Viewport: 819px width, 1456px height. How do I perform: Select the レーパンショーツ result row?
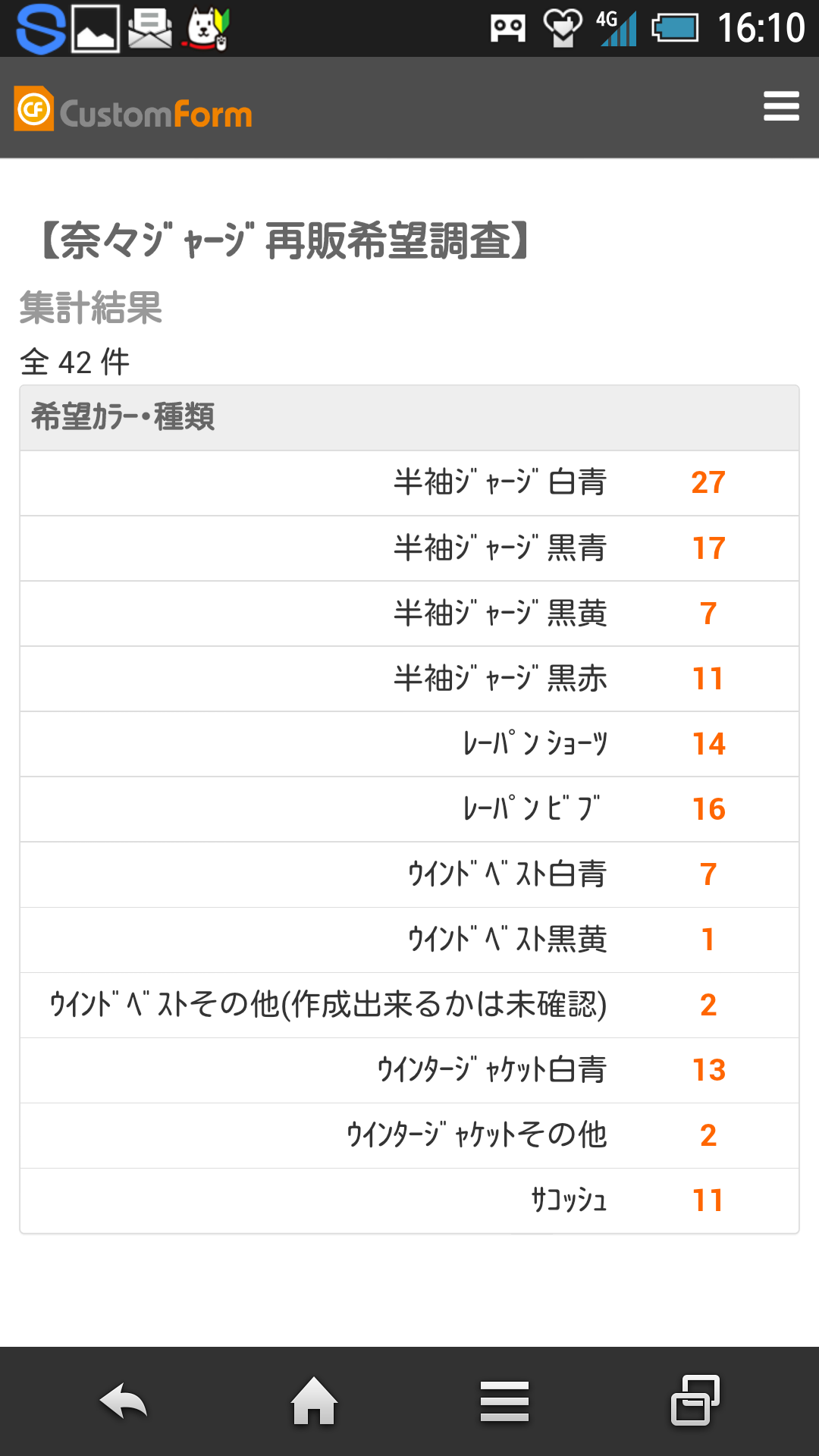click(x=409, y=744)
